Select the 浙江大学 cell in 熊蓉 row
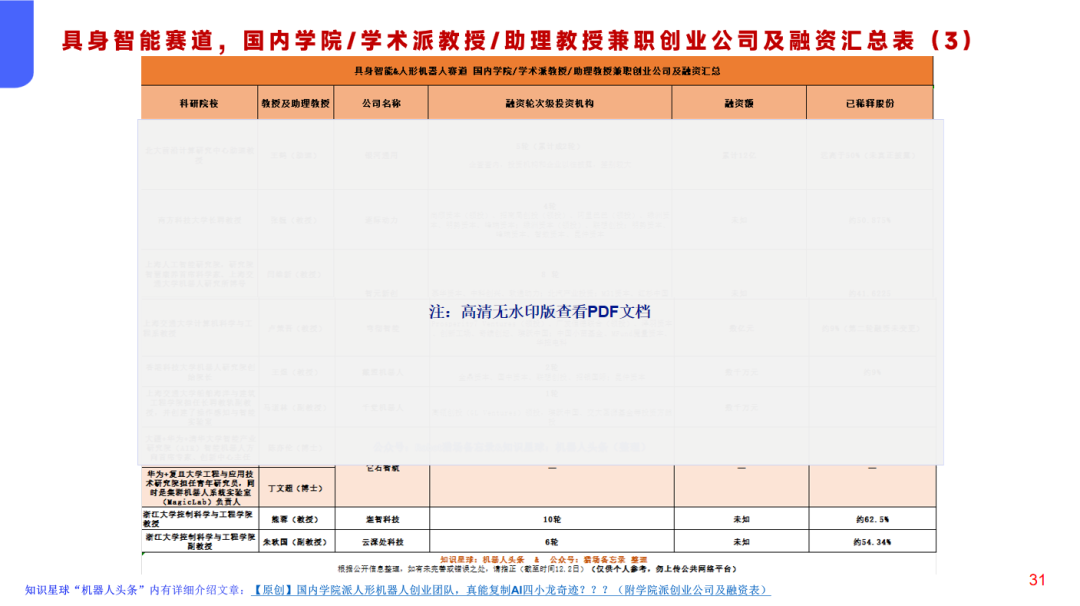This screenshot has height=606, width=1080. click(x=199, y=519)
